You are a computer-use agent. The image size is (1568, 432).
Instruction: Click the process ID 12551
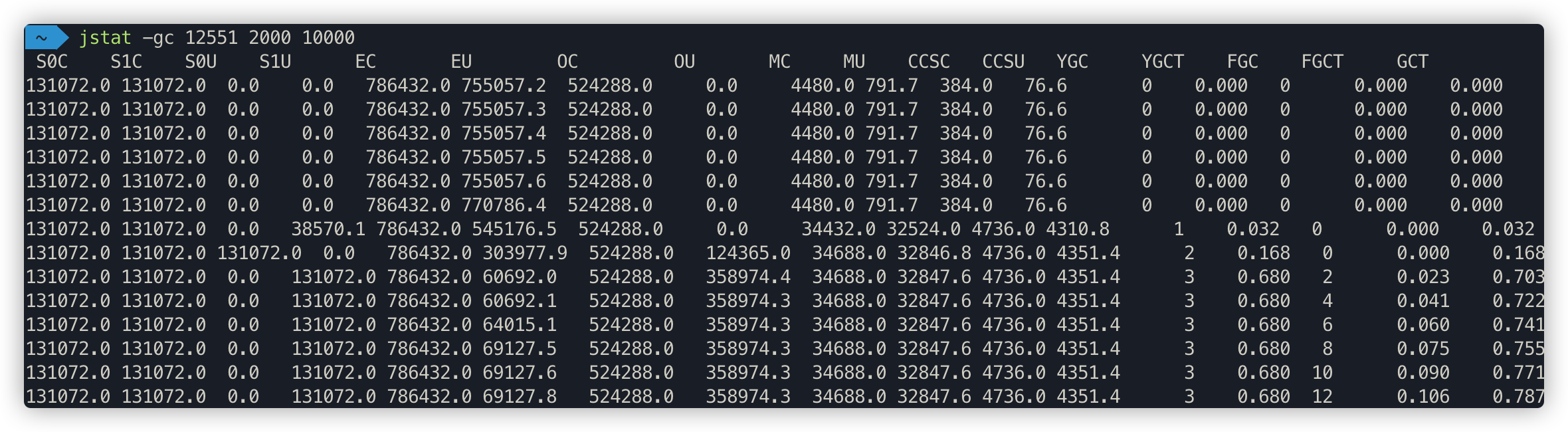(211, 37)
